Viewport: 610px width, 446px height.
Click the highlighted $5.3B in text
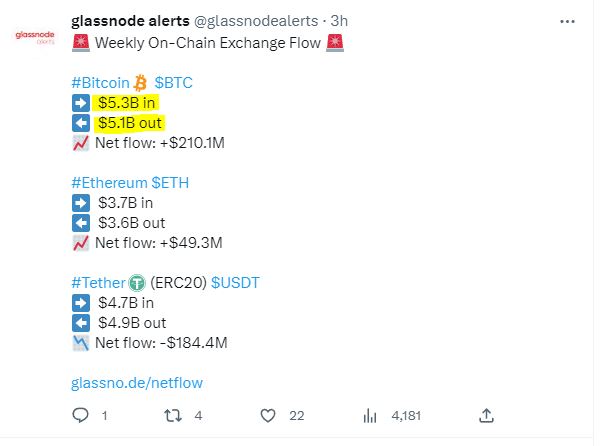pyautogui.click(x=126, y=103)
